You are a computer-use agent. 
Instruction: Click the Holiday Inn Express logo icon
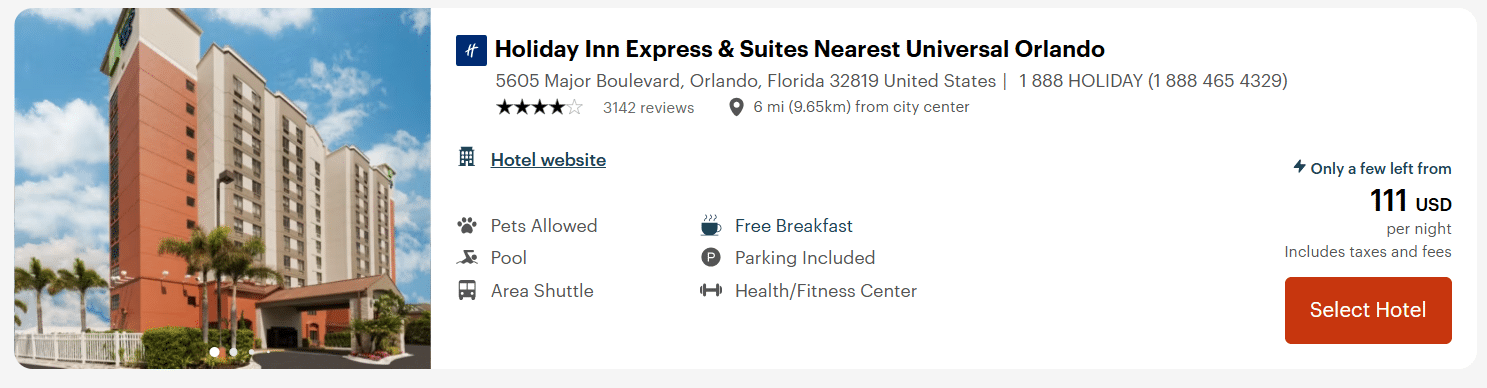pos(471,50)
